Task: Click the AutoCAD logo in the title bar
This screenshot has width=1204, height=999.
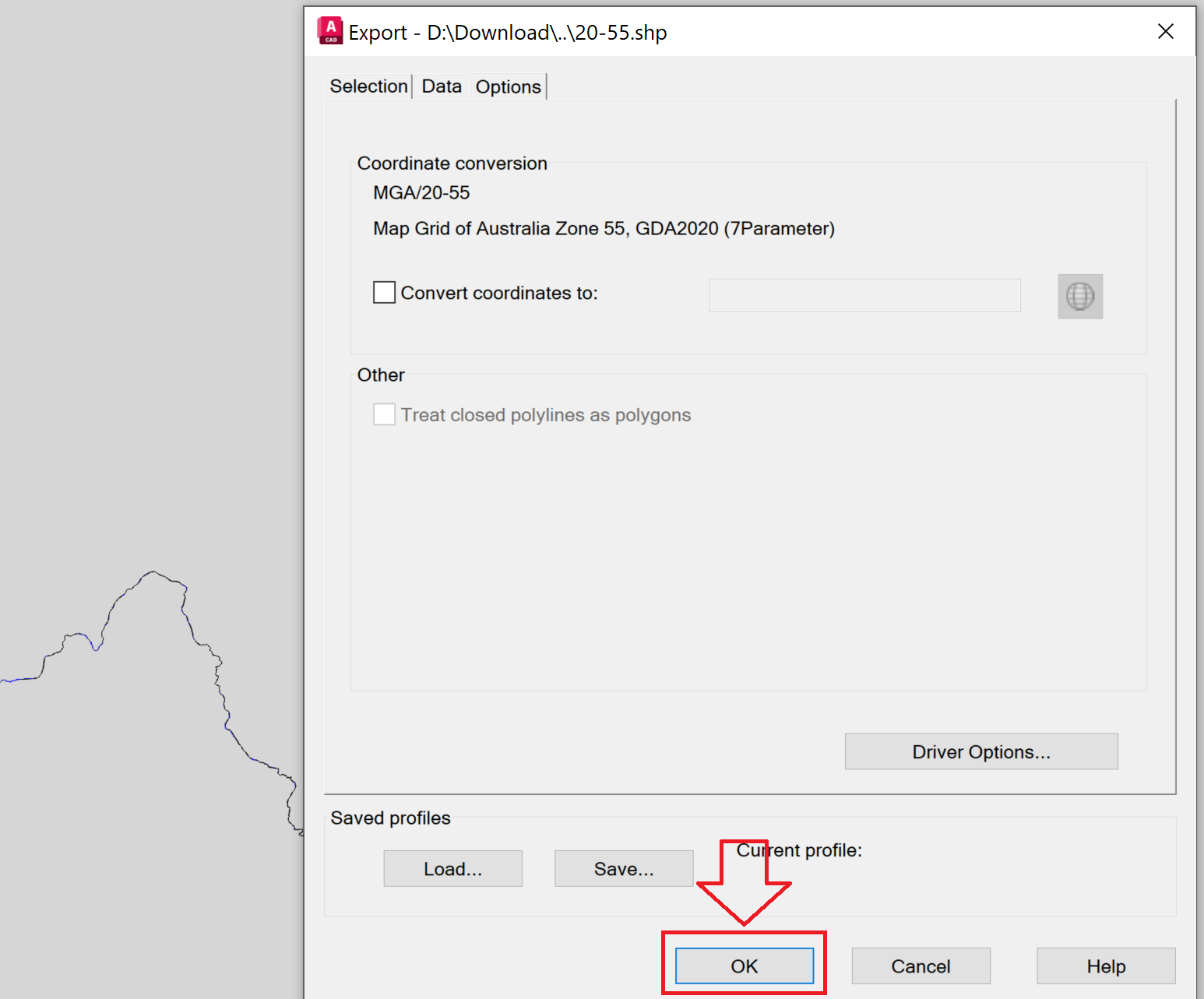Action: click(x=330, y=31)
